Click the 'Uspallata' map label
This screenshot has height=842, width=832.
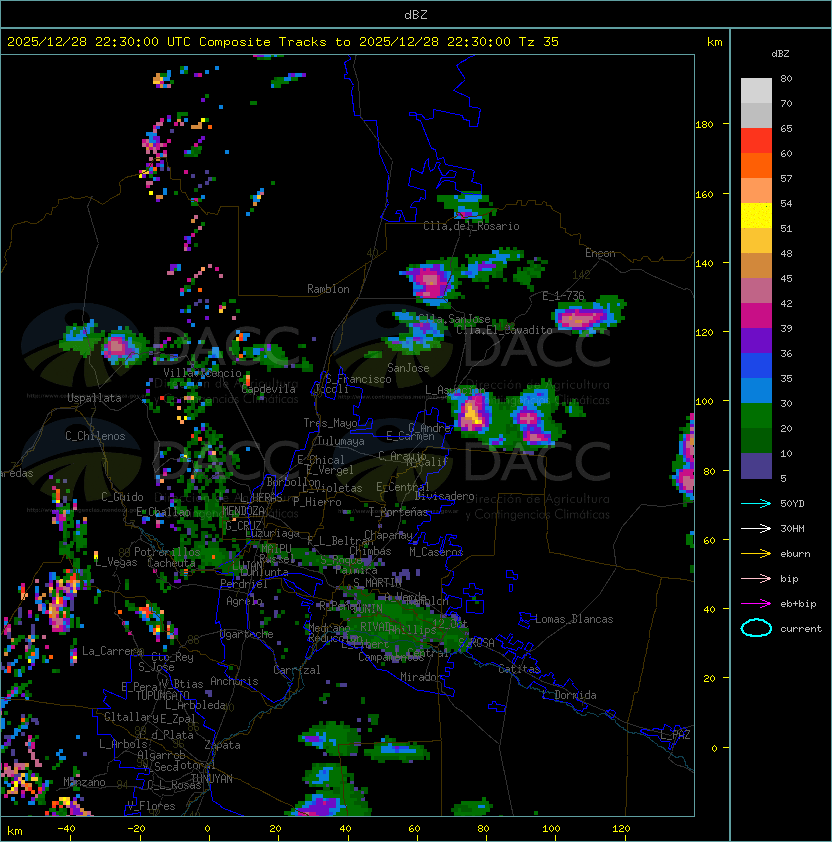(94, 398)
